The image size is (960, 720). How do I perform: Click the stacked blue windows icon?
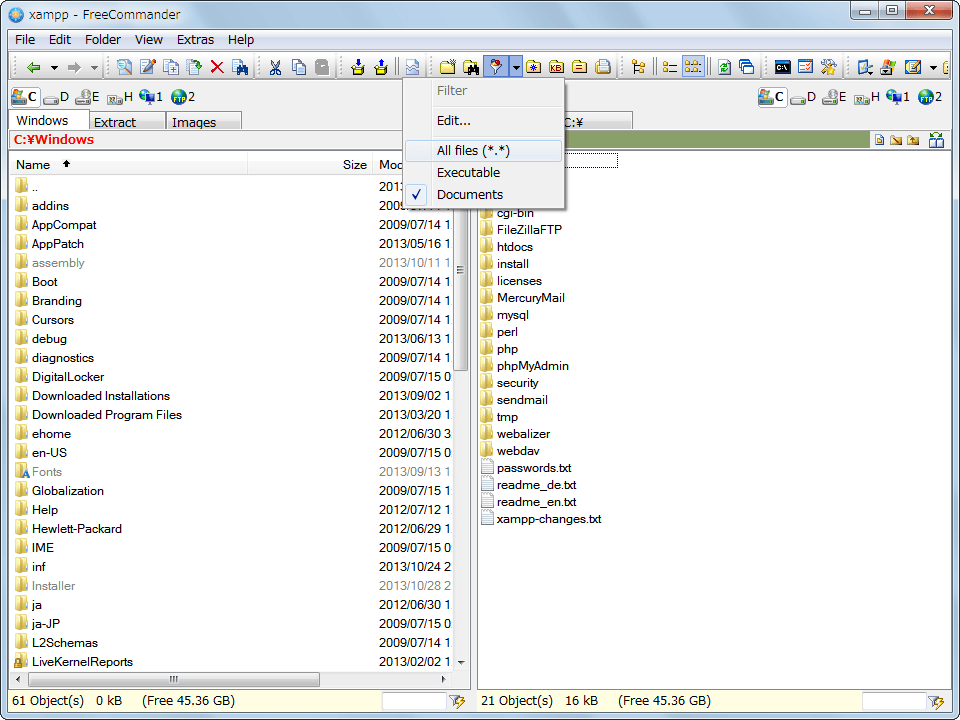pyautogui.click(x=747, y=67)
